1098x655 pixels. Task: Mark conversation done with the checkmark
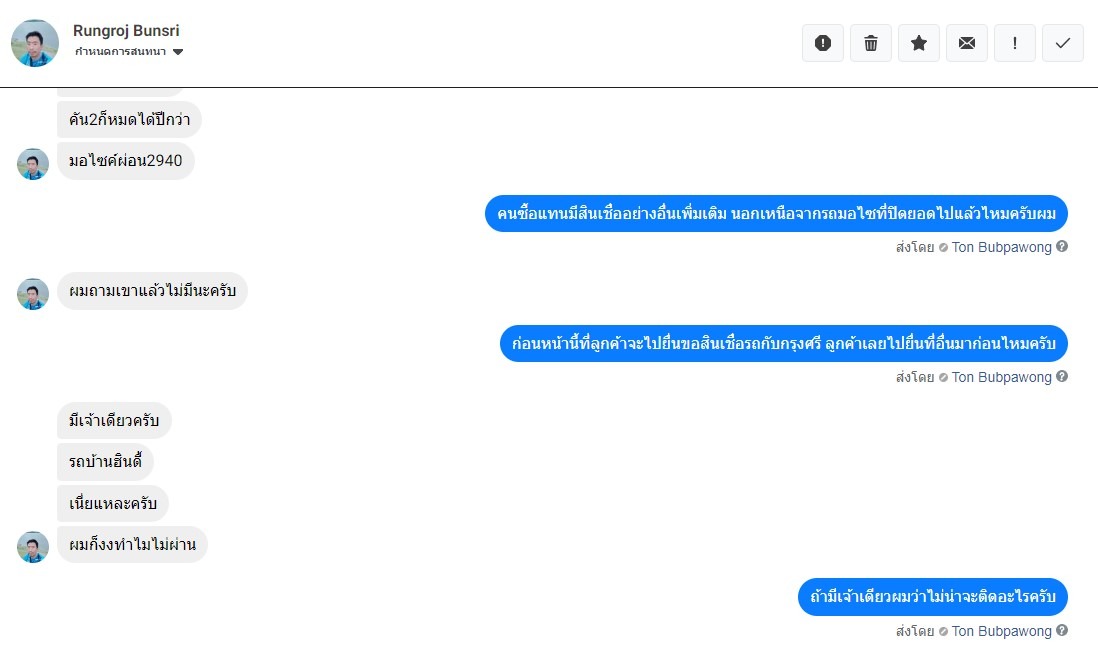click(x=1063, y=43)
